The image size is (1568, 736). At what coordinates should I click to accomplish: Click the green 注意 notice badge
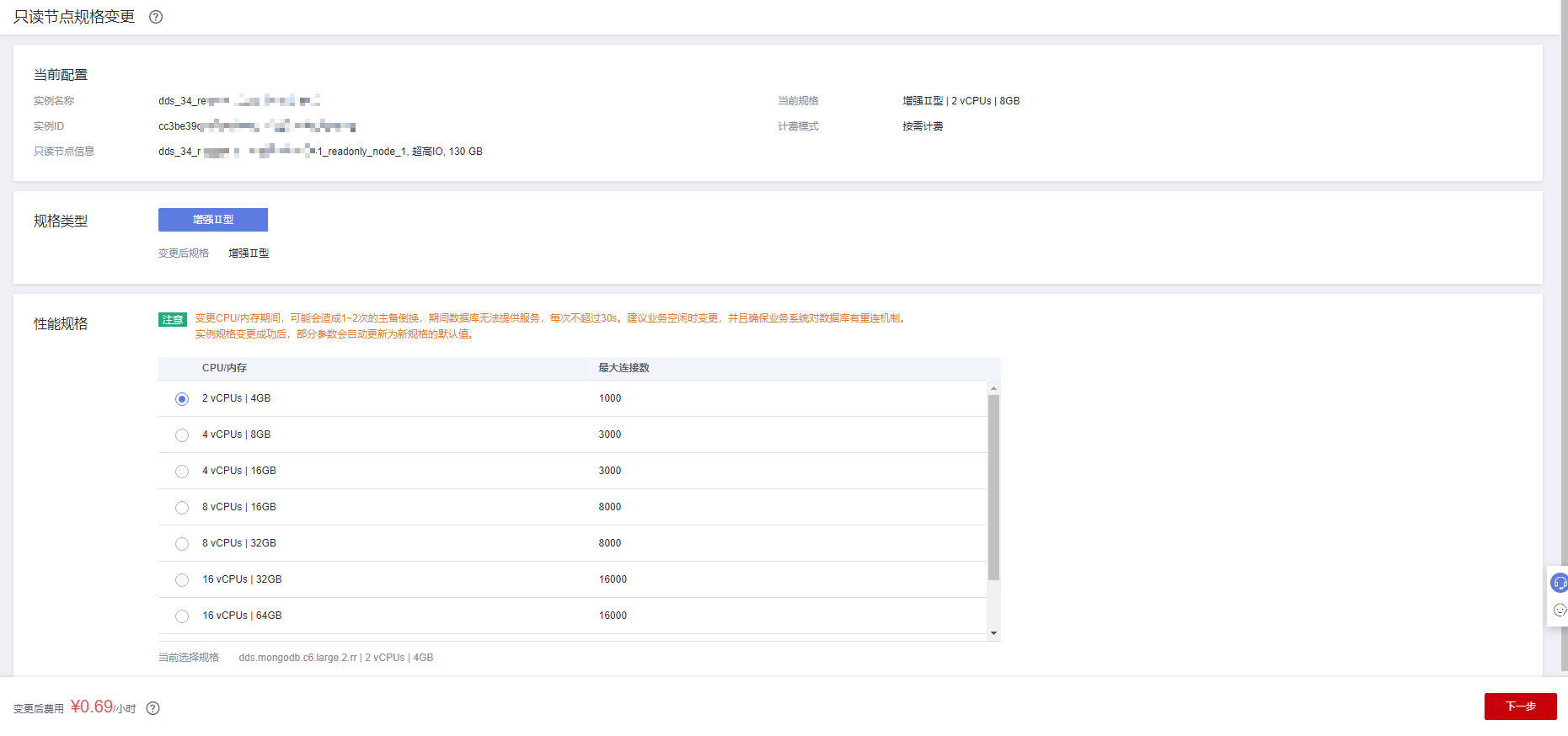[173, 319]
